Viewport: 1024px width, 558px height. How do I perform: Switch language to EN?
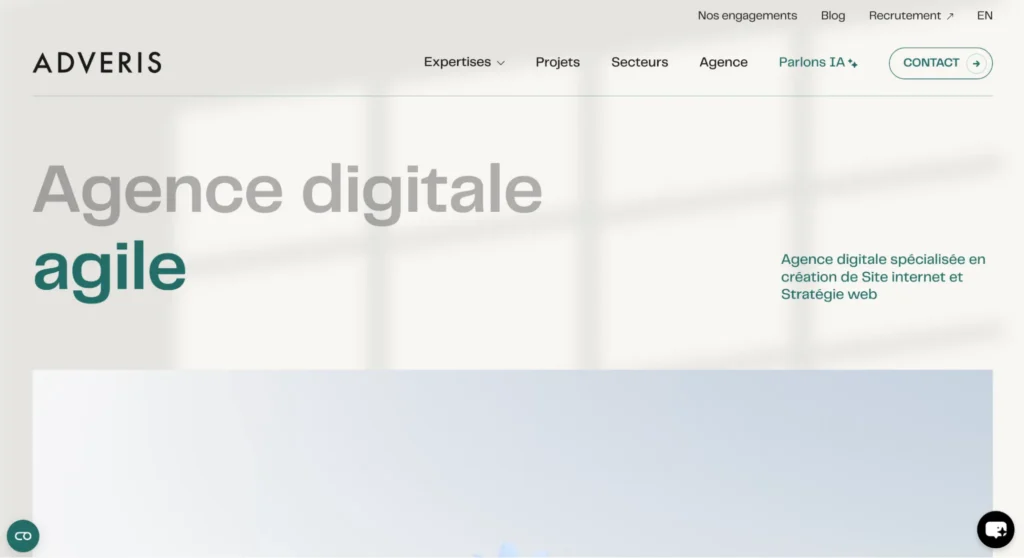point(985,16)
